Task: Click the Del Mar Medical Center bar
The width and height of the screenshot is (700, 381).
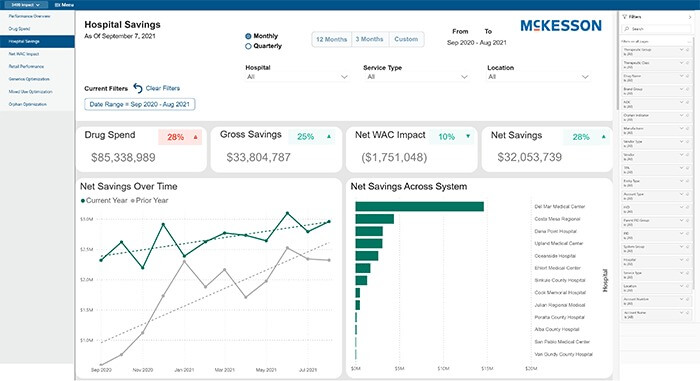Action: (x=420, y=206)
